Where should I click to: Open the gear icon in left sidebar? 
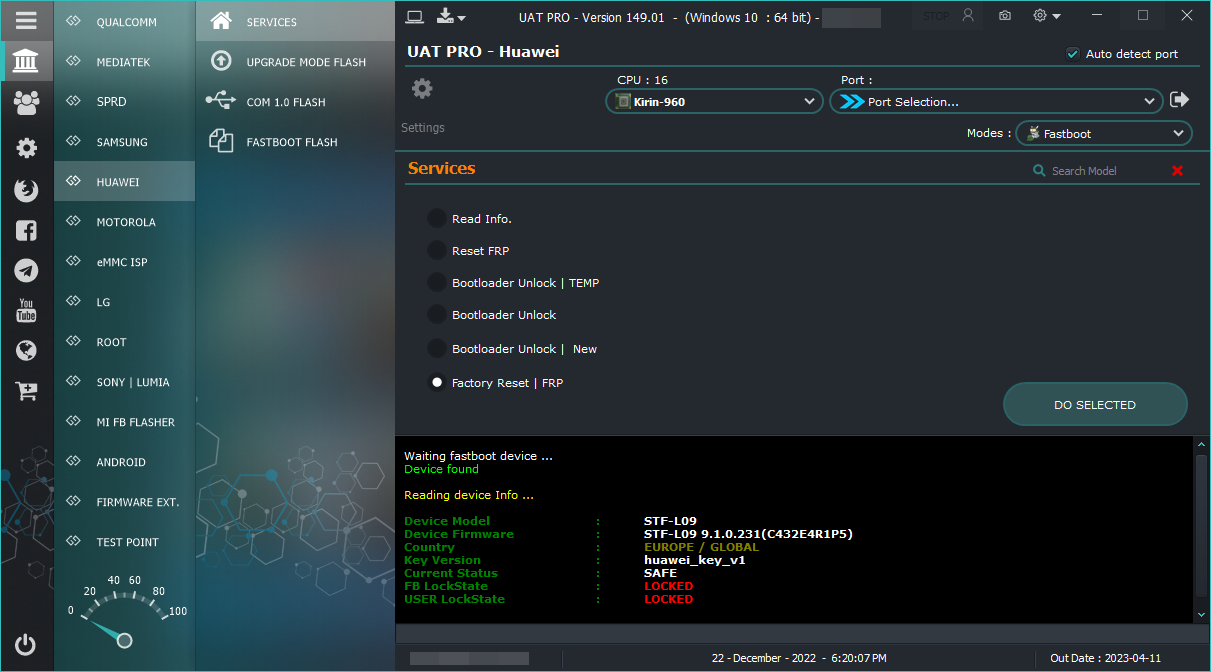(x=26, y=148)
